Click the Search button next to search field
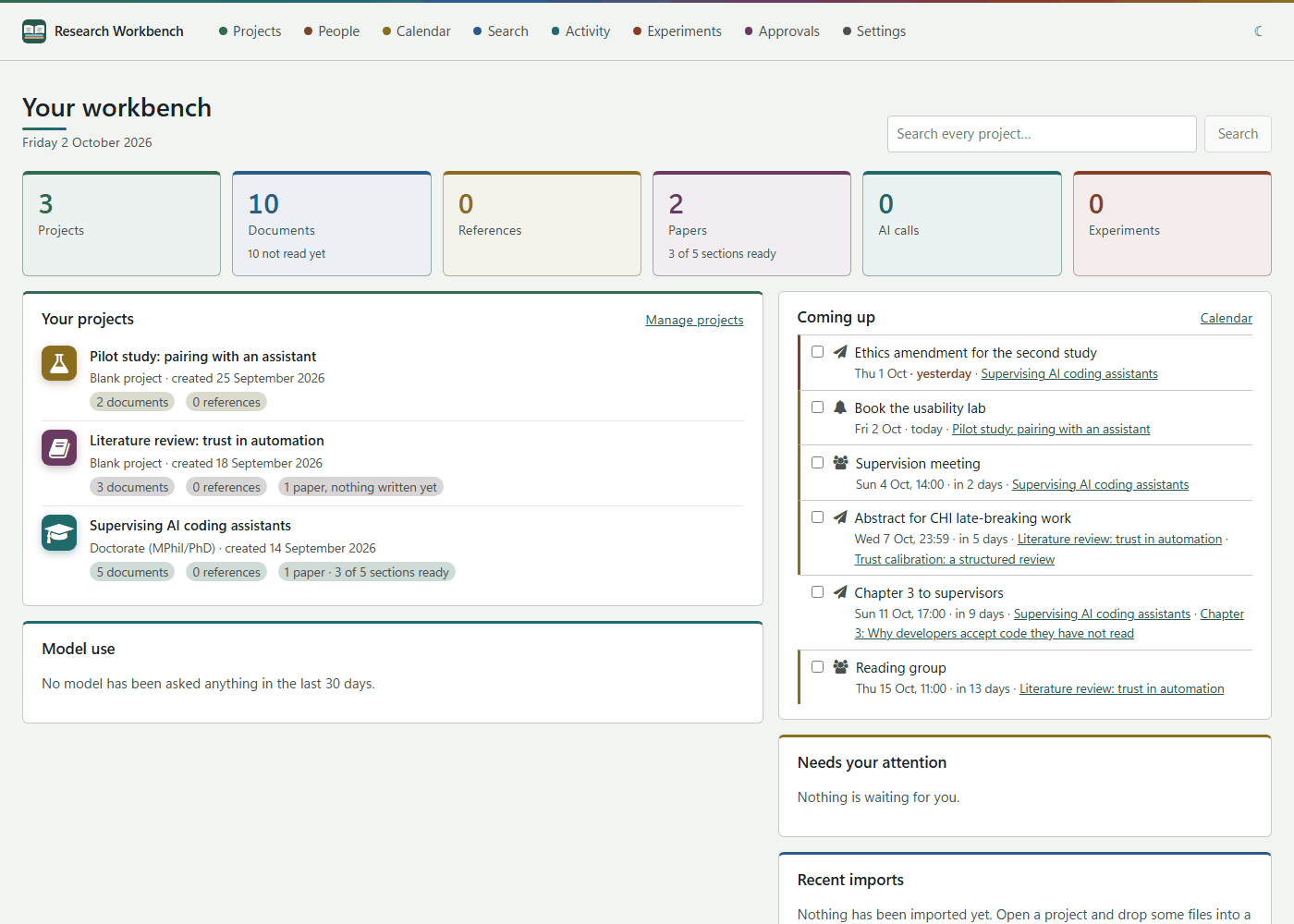1294x924 pixels. tap(1238, 134)
